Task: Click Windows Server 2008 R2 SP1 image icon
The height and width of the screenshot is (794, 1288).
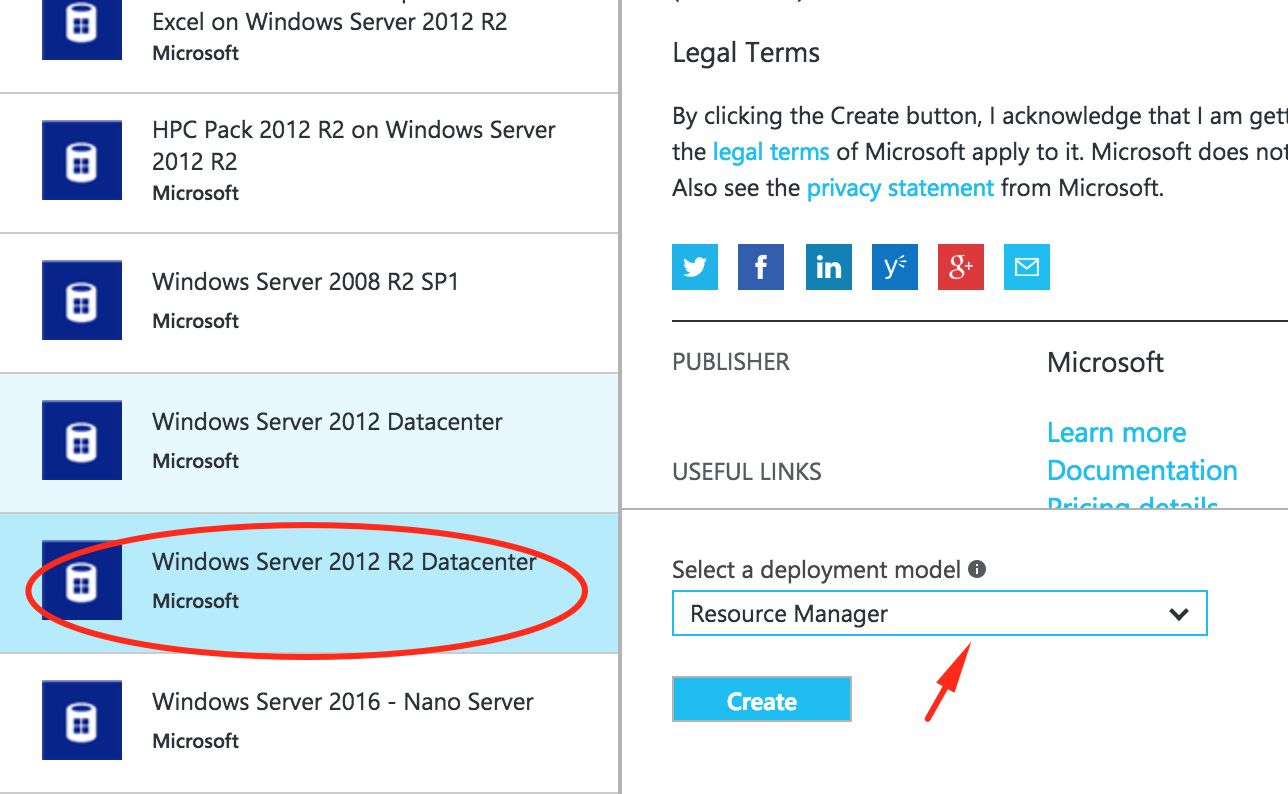Action: coord(82,300)
